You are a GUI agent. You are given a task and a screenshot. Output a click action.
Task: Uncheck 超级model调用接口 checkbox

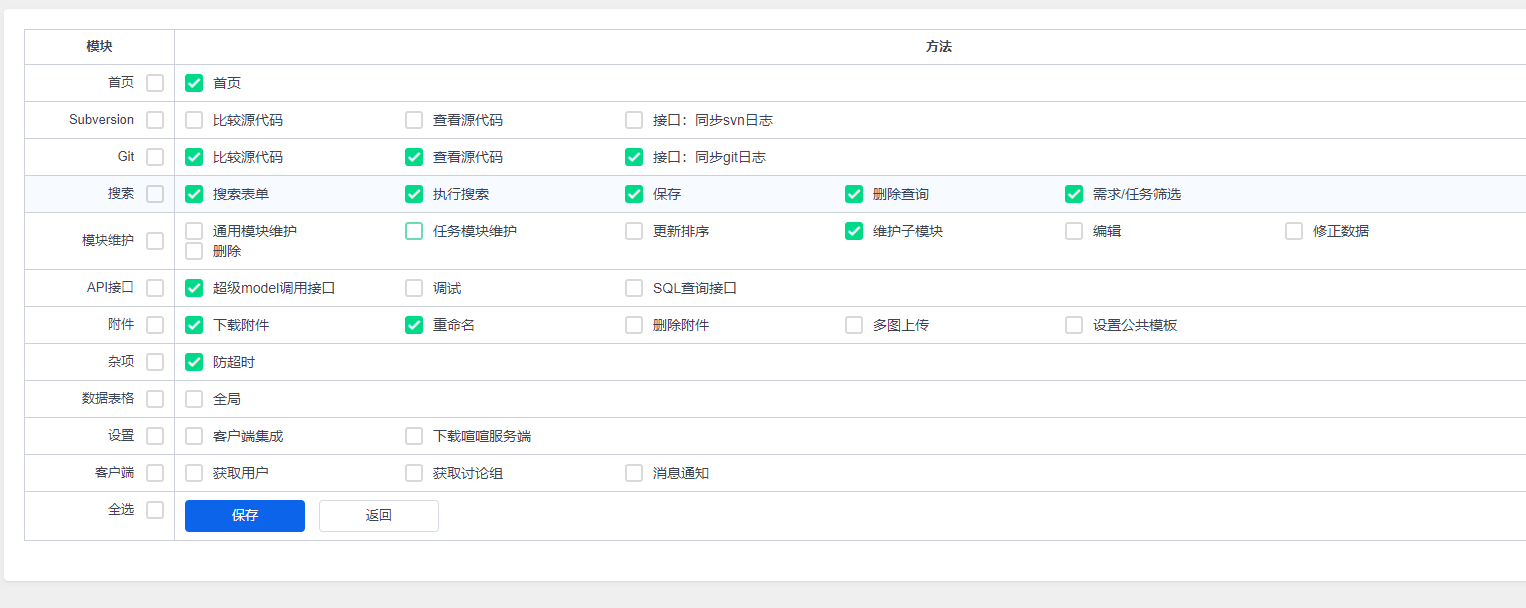coord(194,288)
